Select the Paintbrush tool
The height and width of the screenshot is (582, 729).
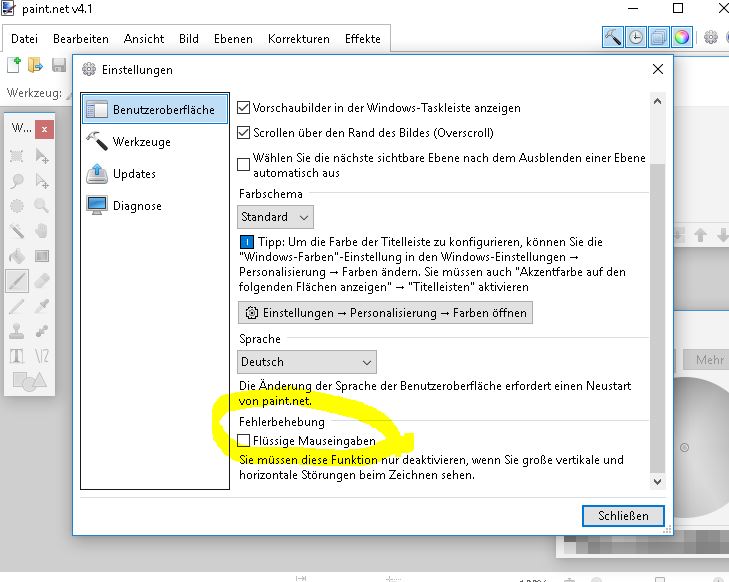17,281
